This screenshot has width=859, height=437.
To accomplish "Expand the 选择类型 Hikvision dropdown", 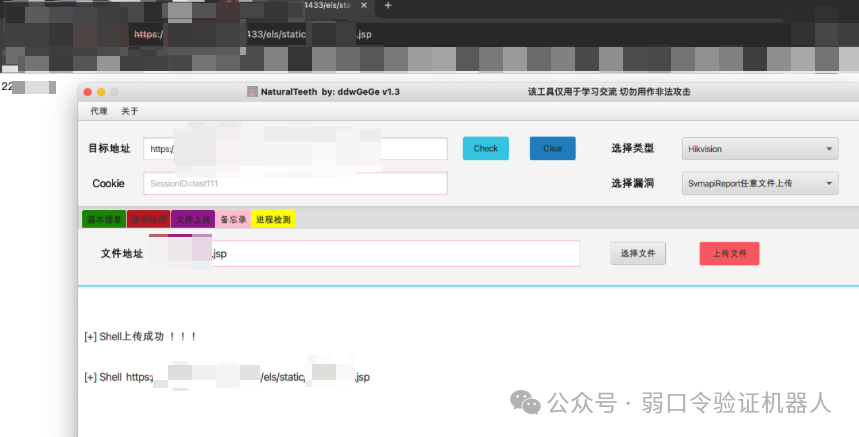I will 760,148.
